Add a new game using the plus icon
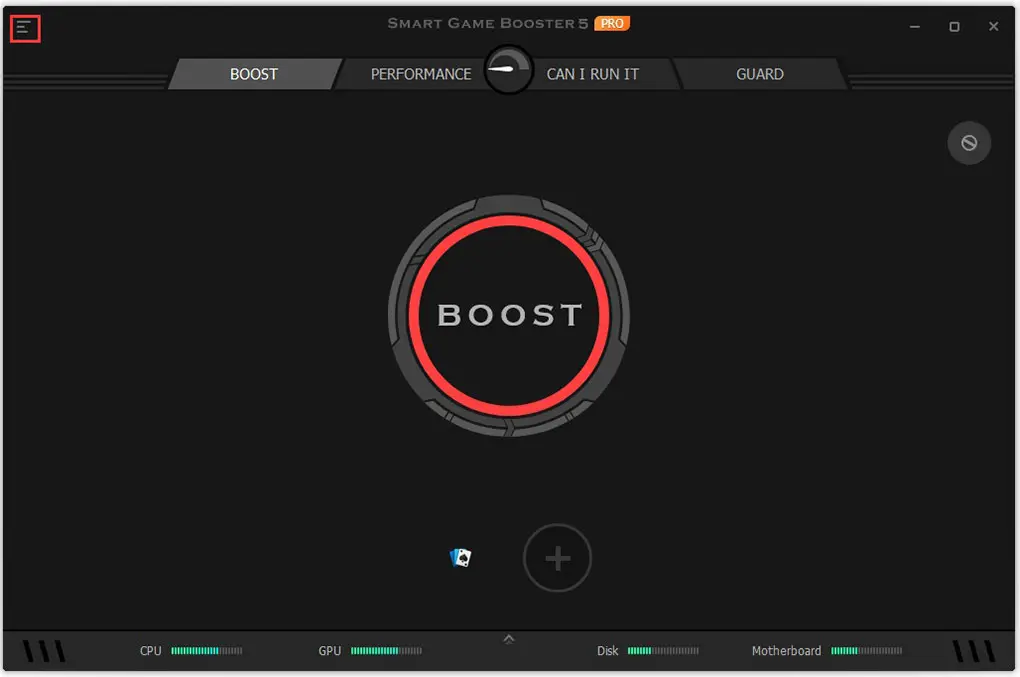The height and width of the screenshot is (677, 1020). coord(557,558)
